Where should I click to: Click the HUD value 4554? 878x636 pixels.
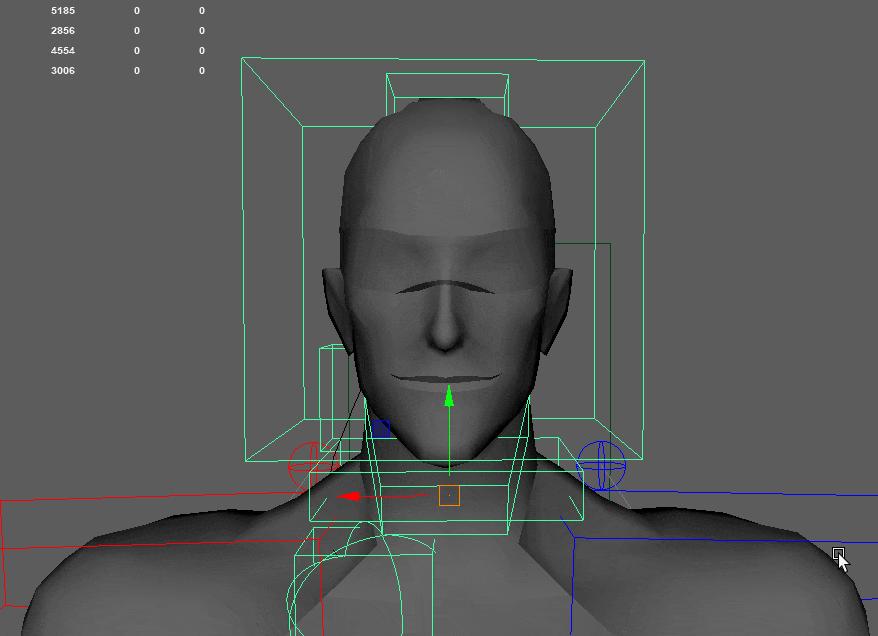63,50
